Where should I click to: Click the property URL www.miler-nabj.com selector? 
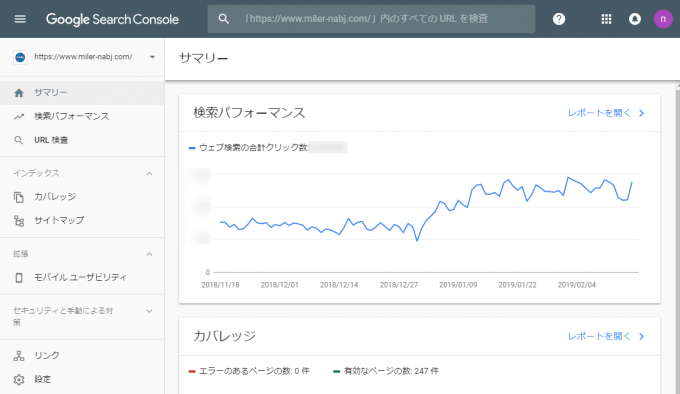point(83,57)
